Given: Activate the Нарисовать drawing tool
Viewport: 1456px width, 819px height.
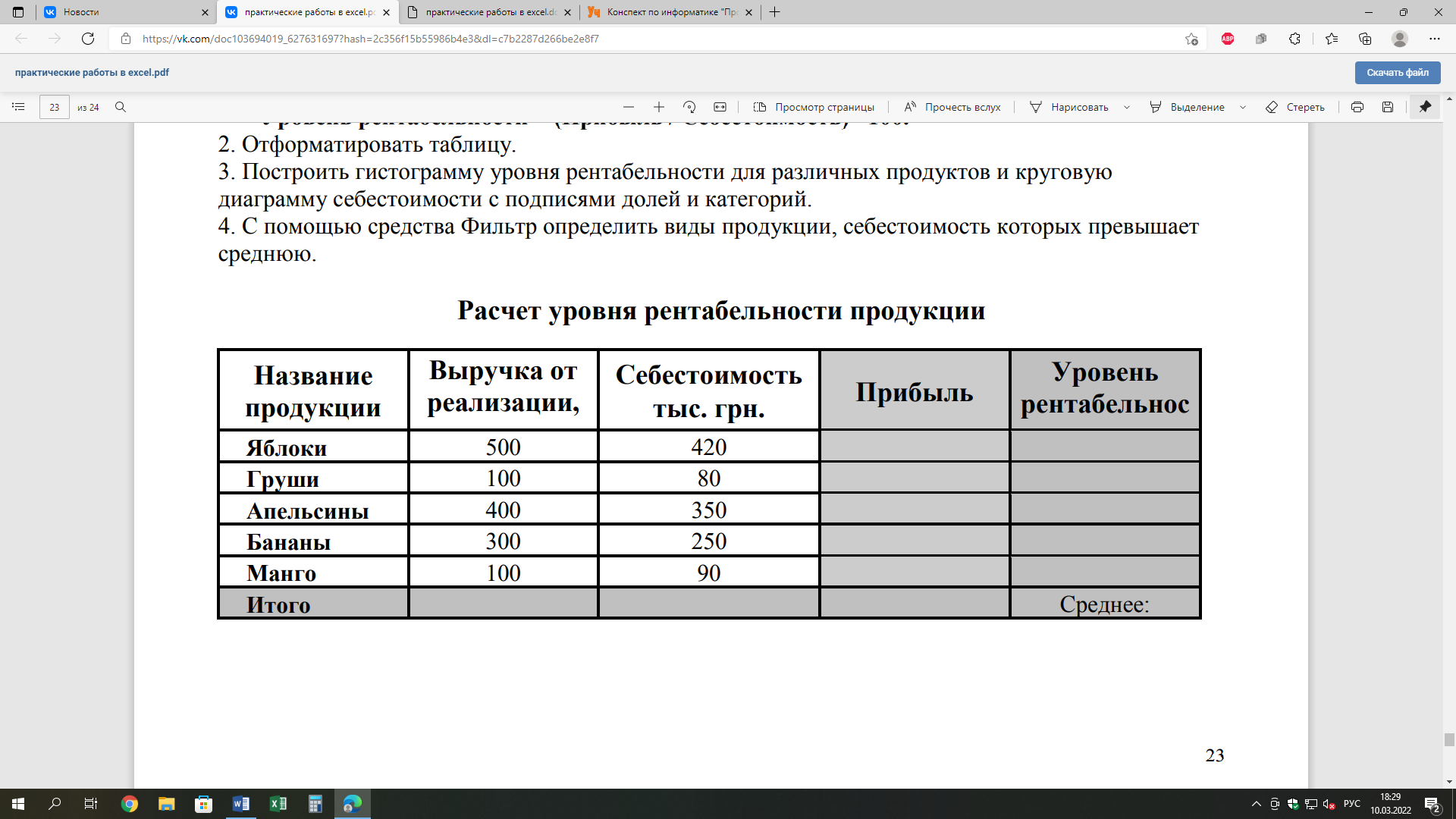Looking at the screenshot, I should click(1069, 107).
